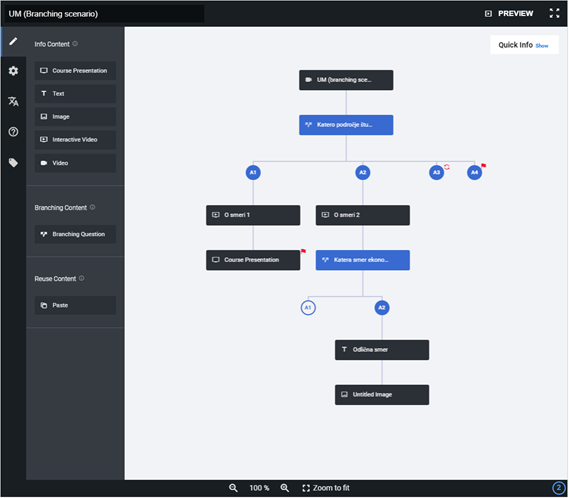The height and width of the screenshot is (498, 569).
Task: Select the empty A1 alternative under Katera smer
Action: pyautogui.click(x=308, y=308)
